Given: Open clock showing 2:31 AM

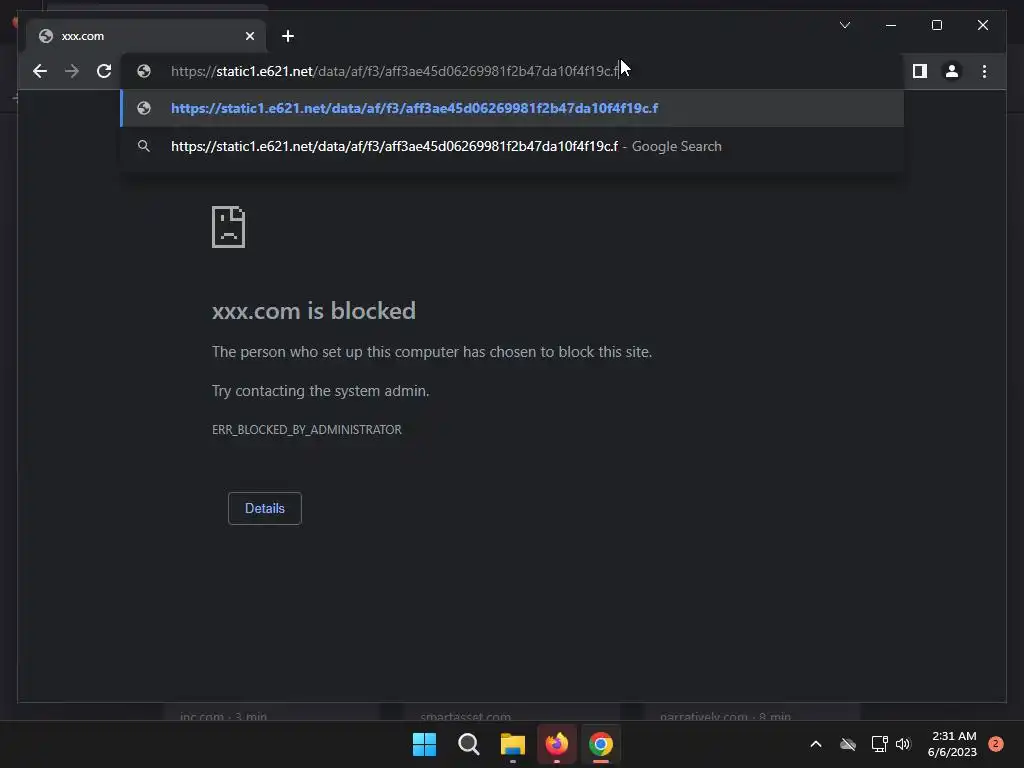Looking at the screenshot, I should tap(952, 744).
